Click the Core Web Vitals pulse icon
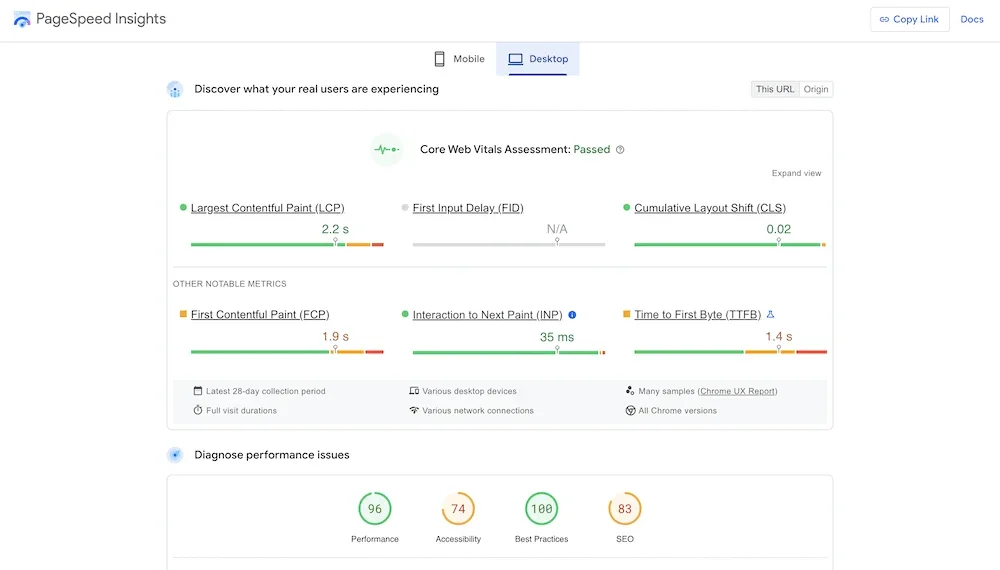The width and height of the screenshot is (1000, 570). click(x=386, y=150)
